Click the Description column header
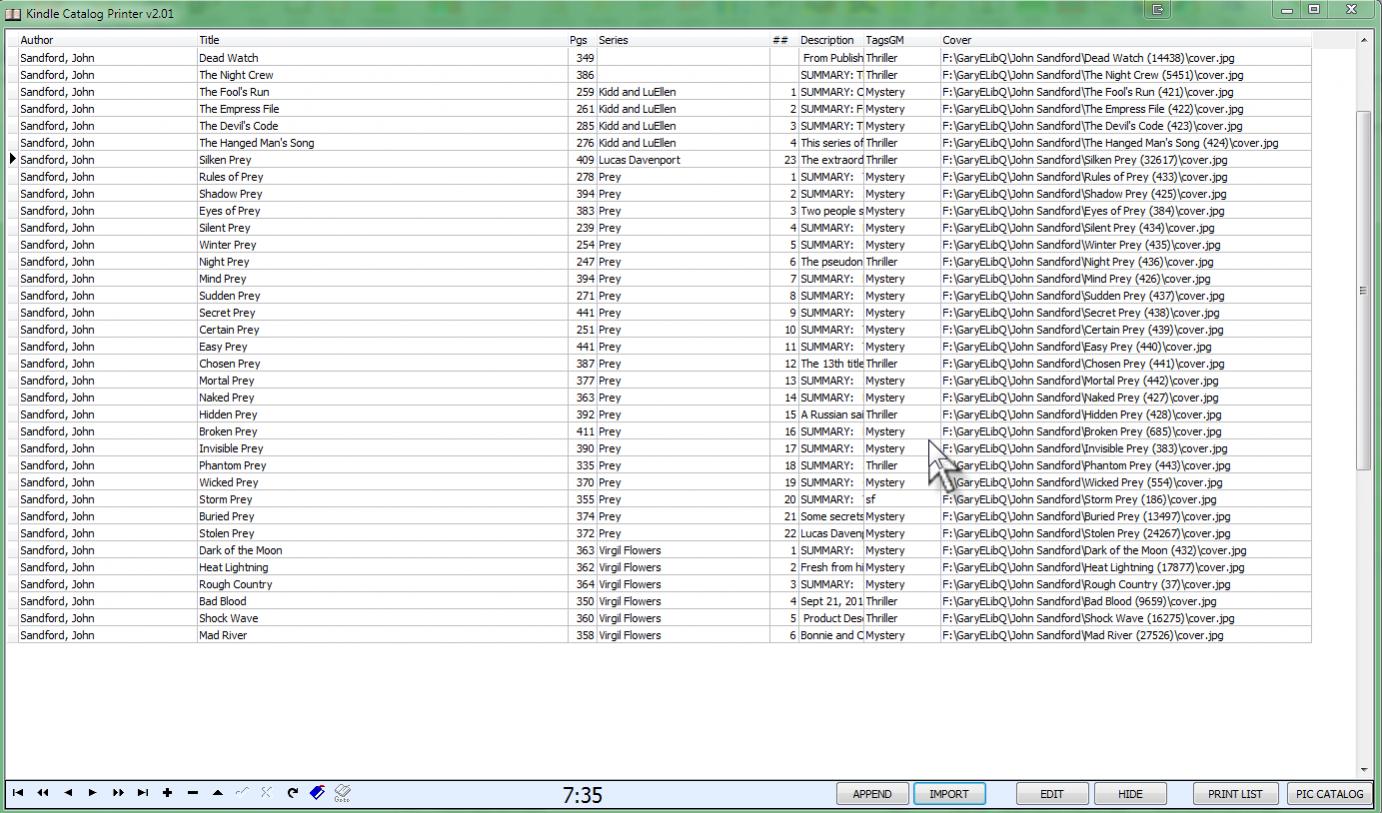This screenshot has width=1382, height=813. click(831, 40)
